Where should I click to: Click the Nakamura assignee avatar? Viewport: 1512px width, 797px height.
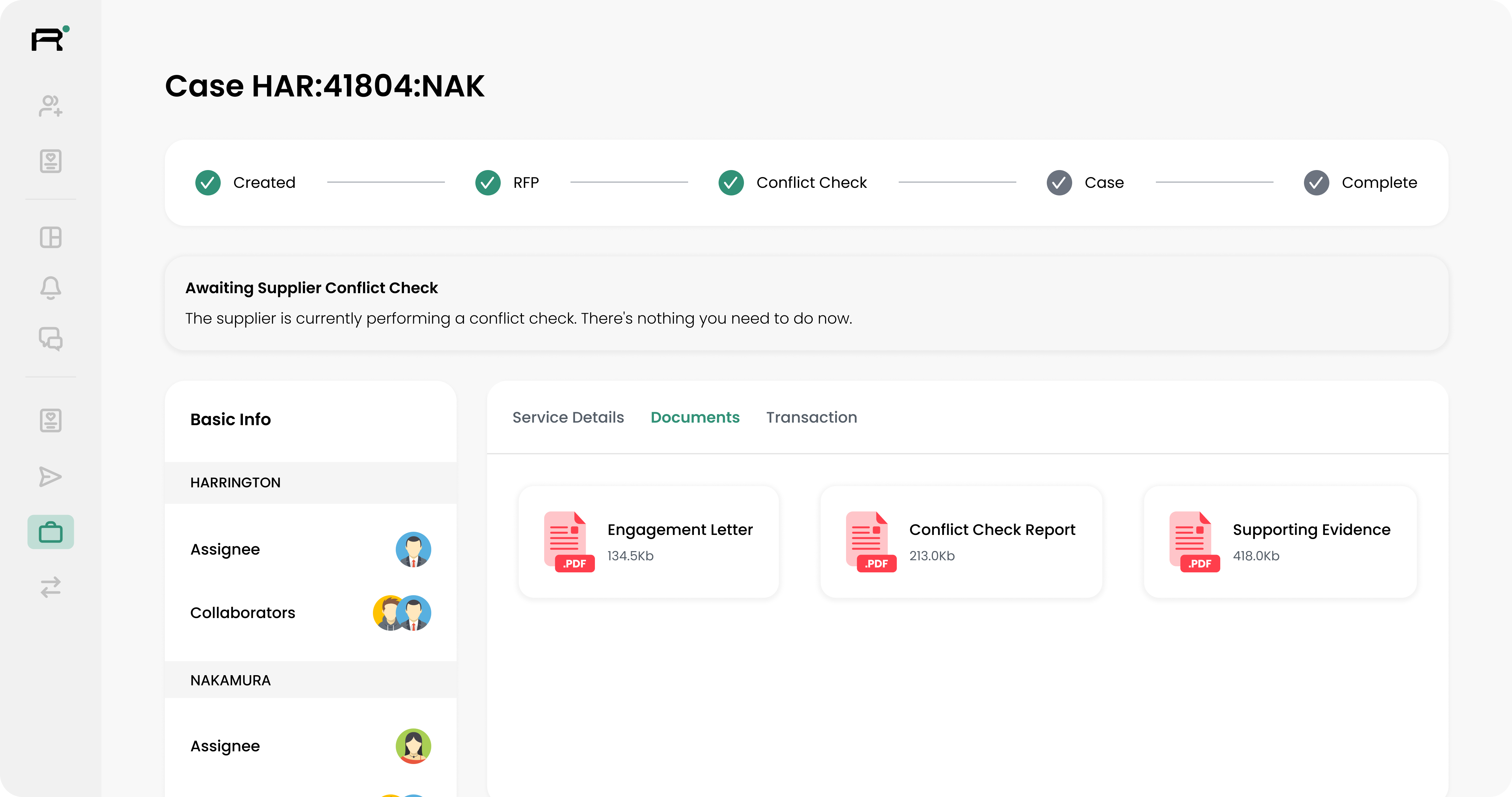tap(413, 746)
